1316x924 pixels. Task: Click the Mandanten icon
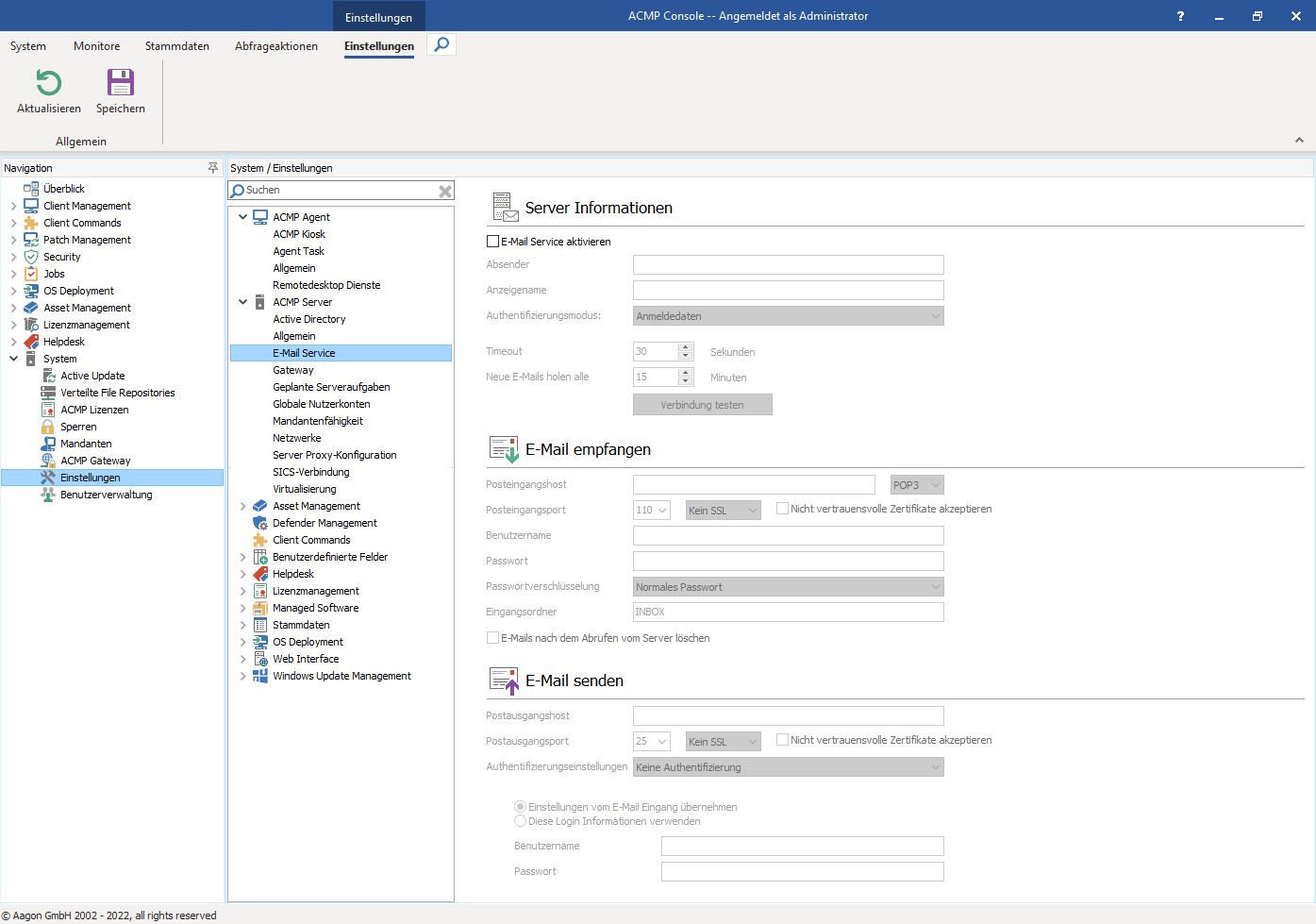[x=48, y=444]
